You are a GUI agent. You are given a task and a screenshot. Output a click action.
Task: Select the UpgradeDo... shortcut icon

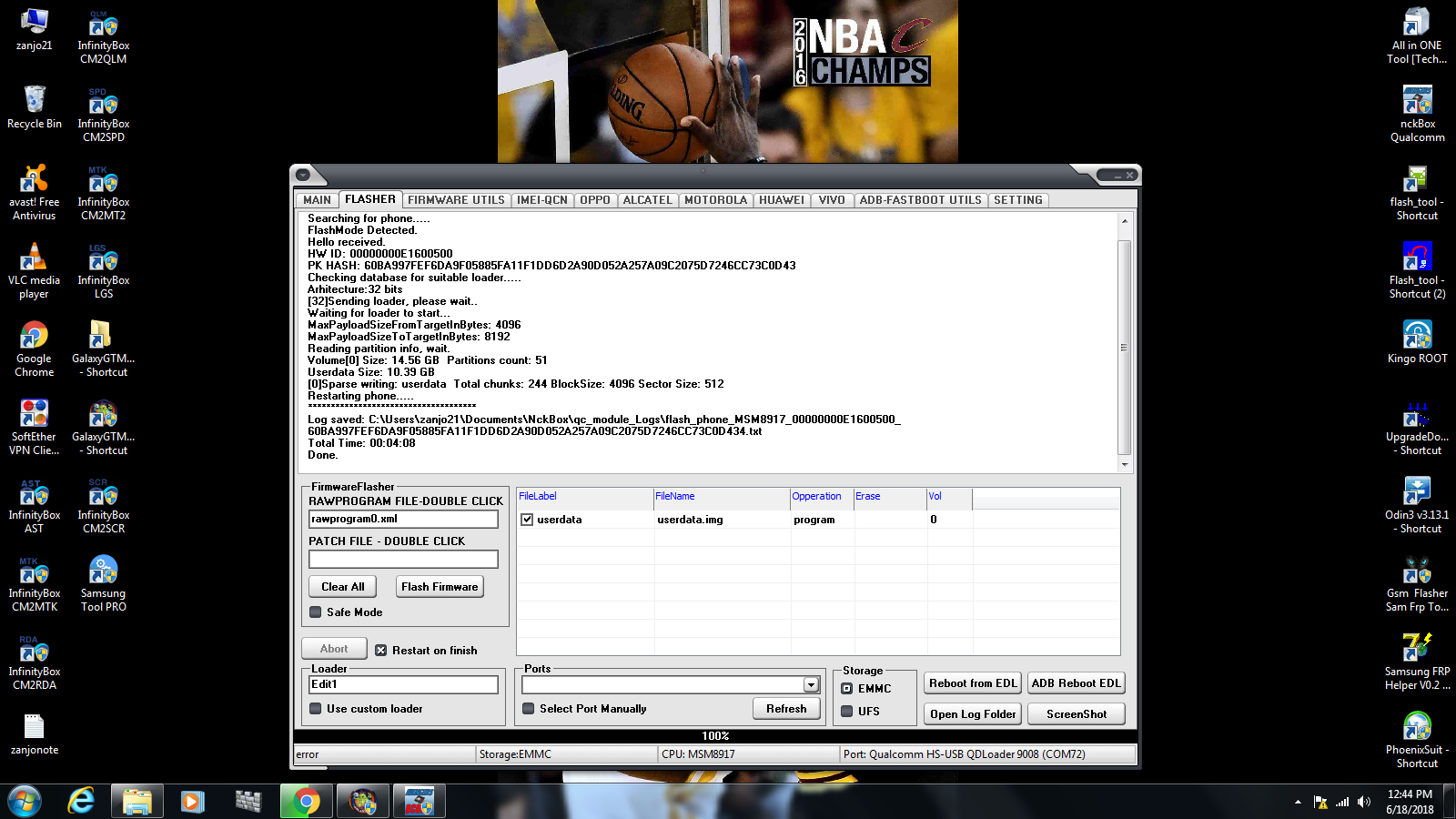[1417, 427]
